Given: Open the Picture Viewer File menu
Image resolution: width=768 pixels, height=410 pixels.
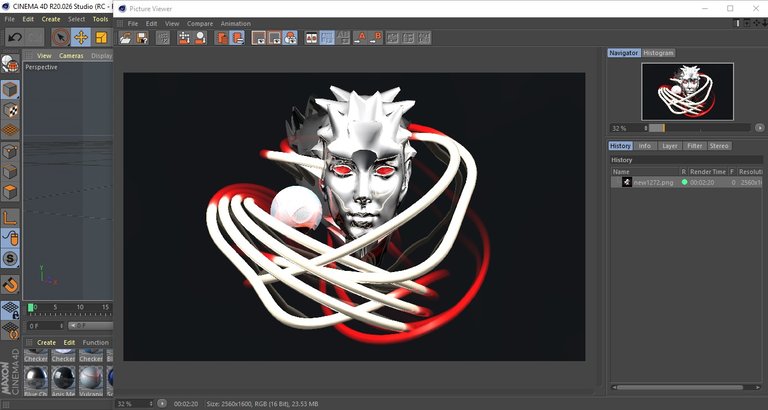Looking at the screenshot, I should point(133,24).
